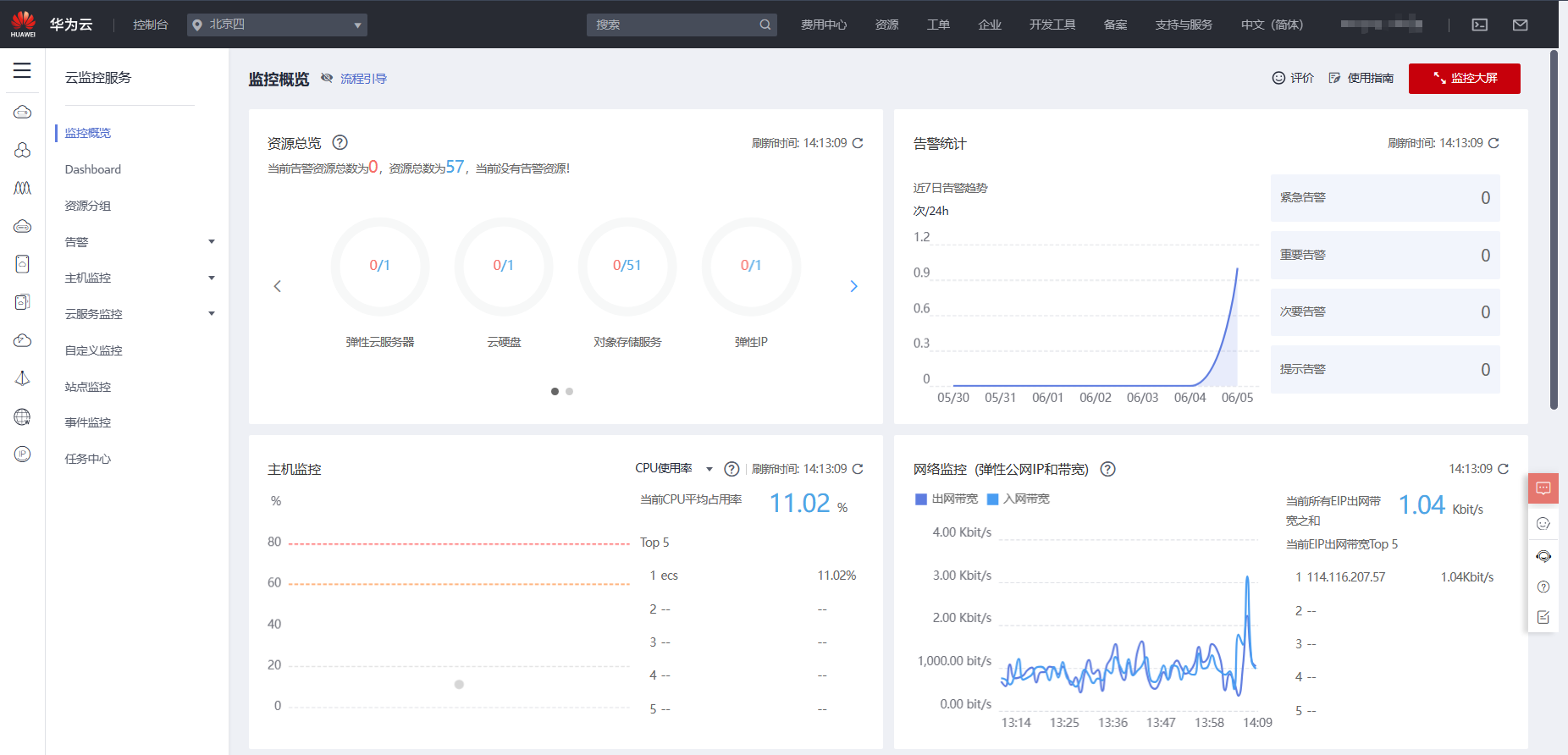Click the question mark floating icon

point(1543,587)
